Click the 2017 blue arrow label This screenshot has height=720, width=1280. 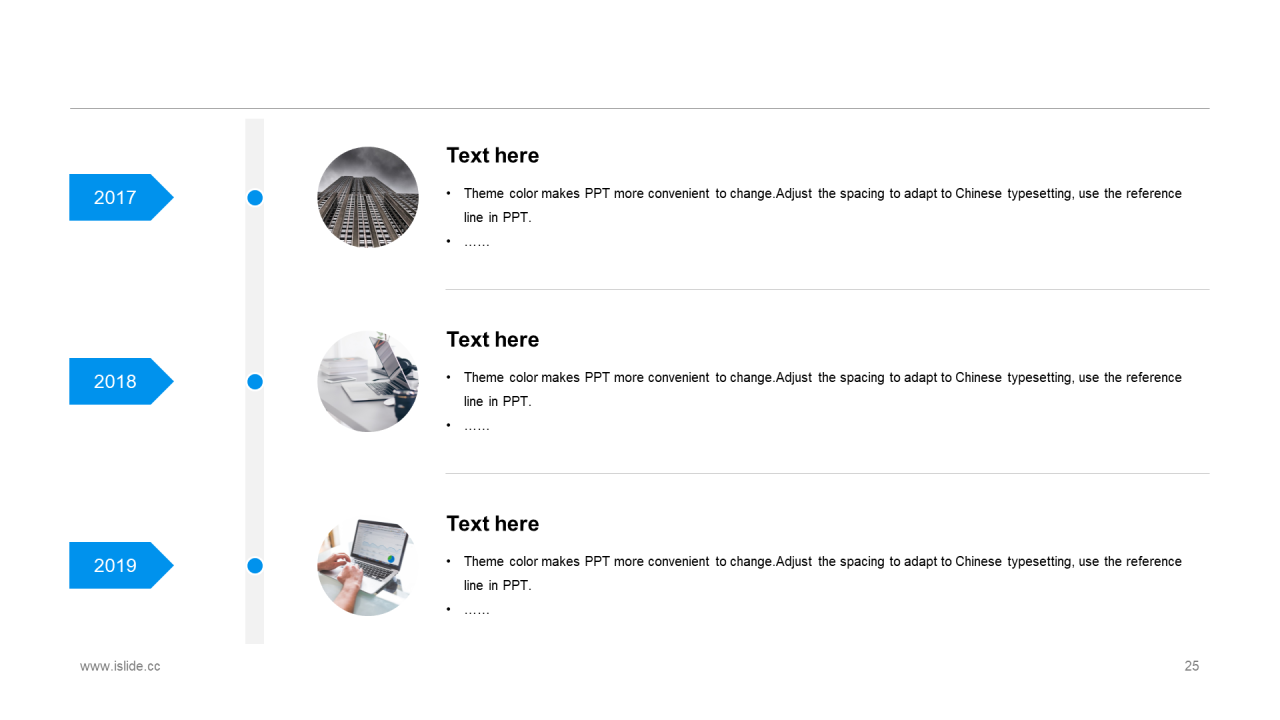[x=121, y=197]
